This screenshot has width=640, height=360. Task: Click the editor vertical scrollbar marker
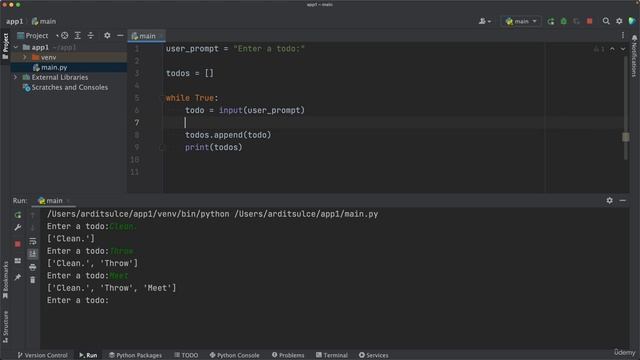(x=625, y=137)
